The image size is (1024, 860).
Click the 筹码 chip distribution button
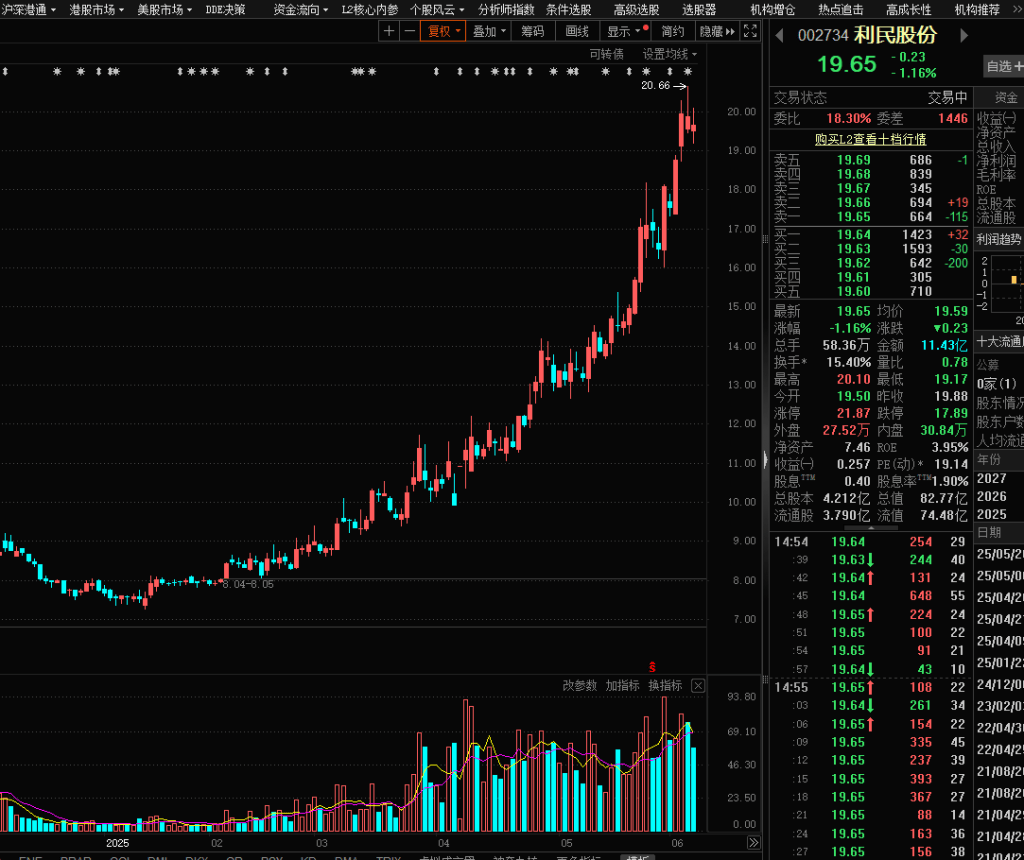[533, 31]
